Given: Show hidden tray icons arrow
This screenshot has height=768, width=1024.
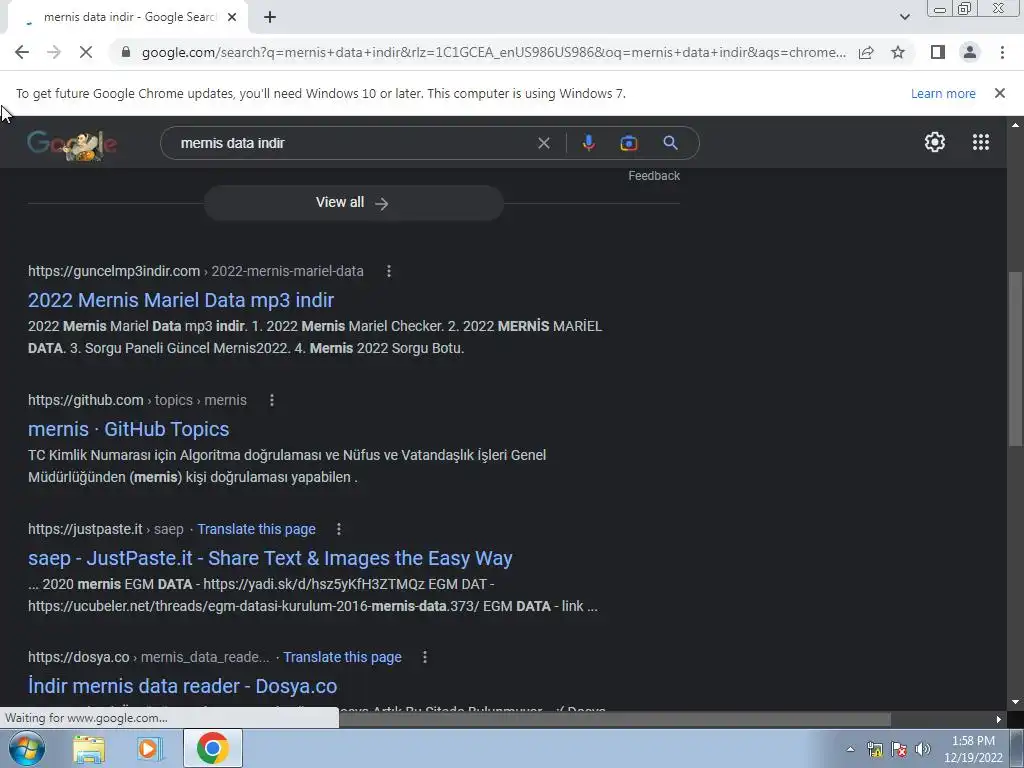Looking at the screenshot, I should coord(850,749).
